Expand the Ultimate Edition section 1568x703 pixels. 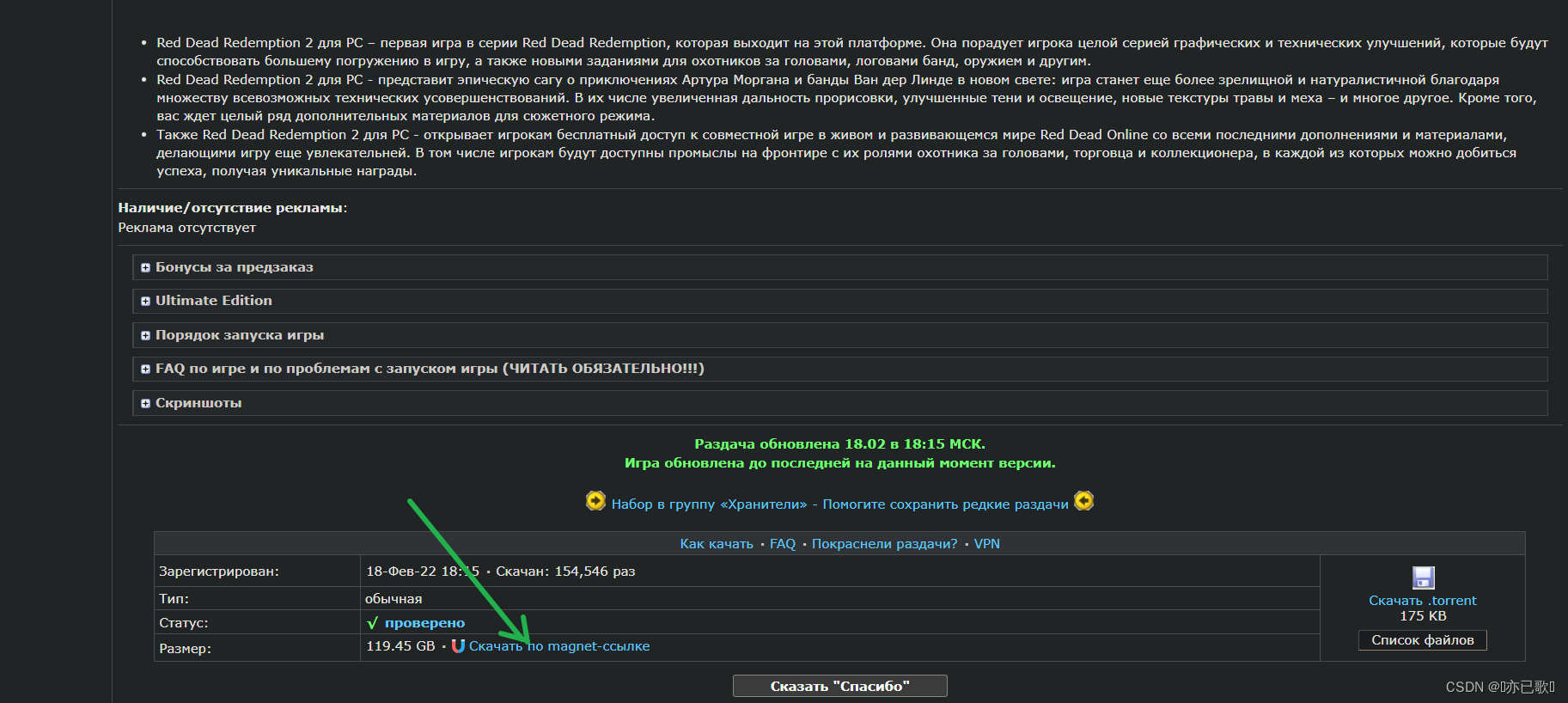tap(839, 301)
